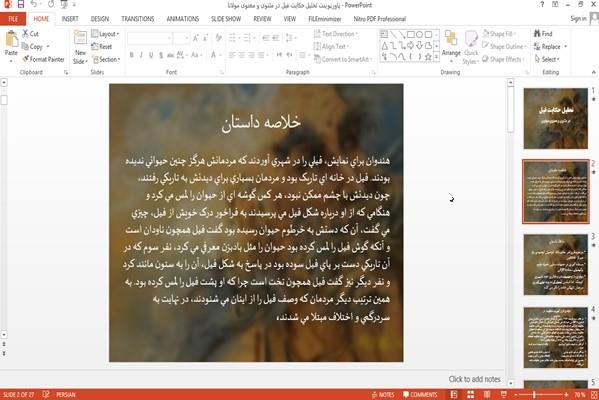Click the PERSIAN language indicator
599x400 pixels.
pos(66,395)
